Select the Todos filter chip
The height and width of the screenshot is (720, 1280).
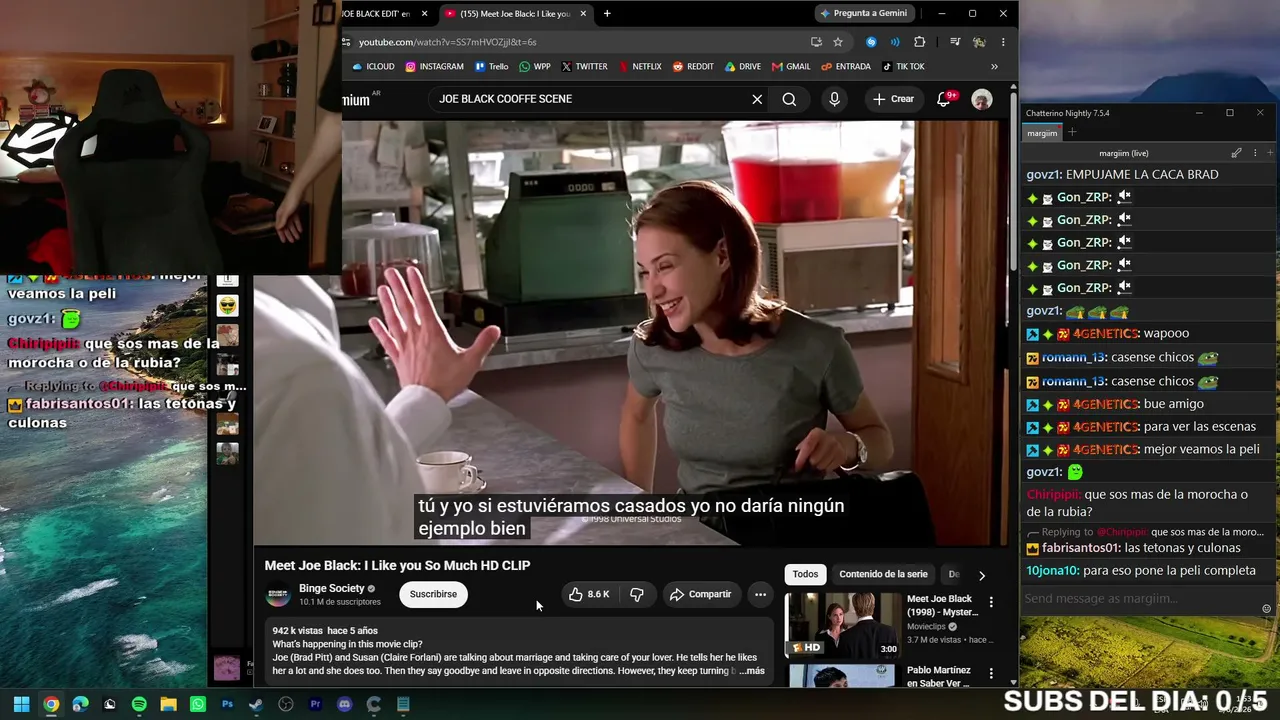point(805,574)
